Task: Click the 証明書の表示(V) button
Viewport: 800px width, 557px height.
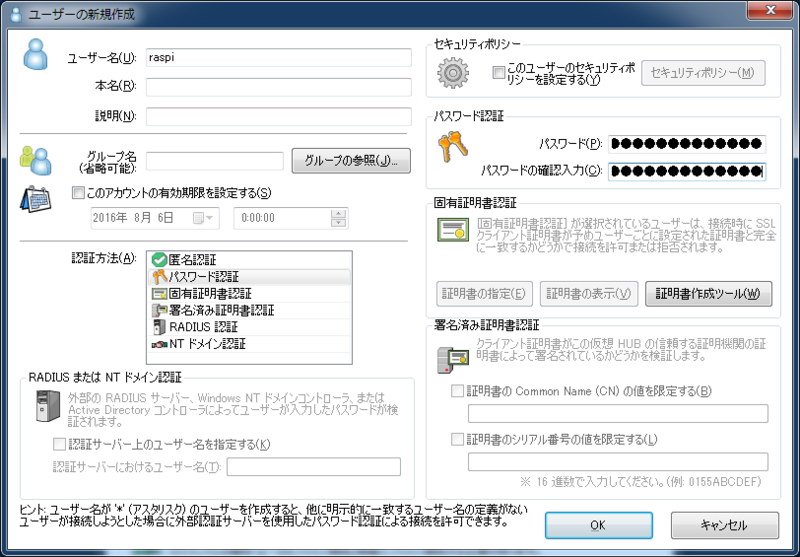Action: pyautogui.click(x=589, y=294)
